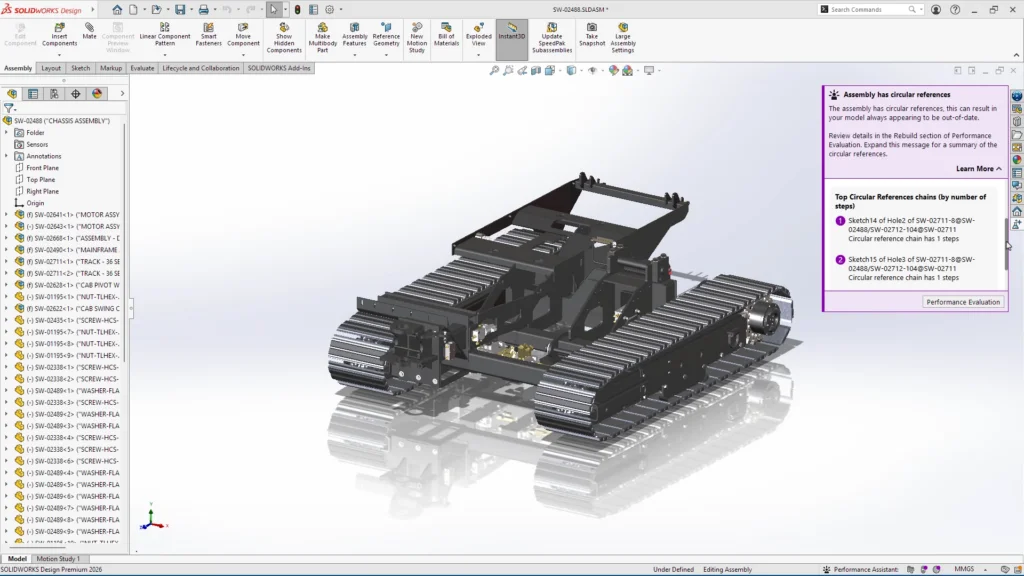Image resolution: width=1024 pixels, height=576 pixels.
Task: Click the Search Commands field
Action: [868, 9]
